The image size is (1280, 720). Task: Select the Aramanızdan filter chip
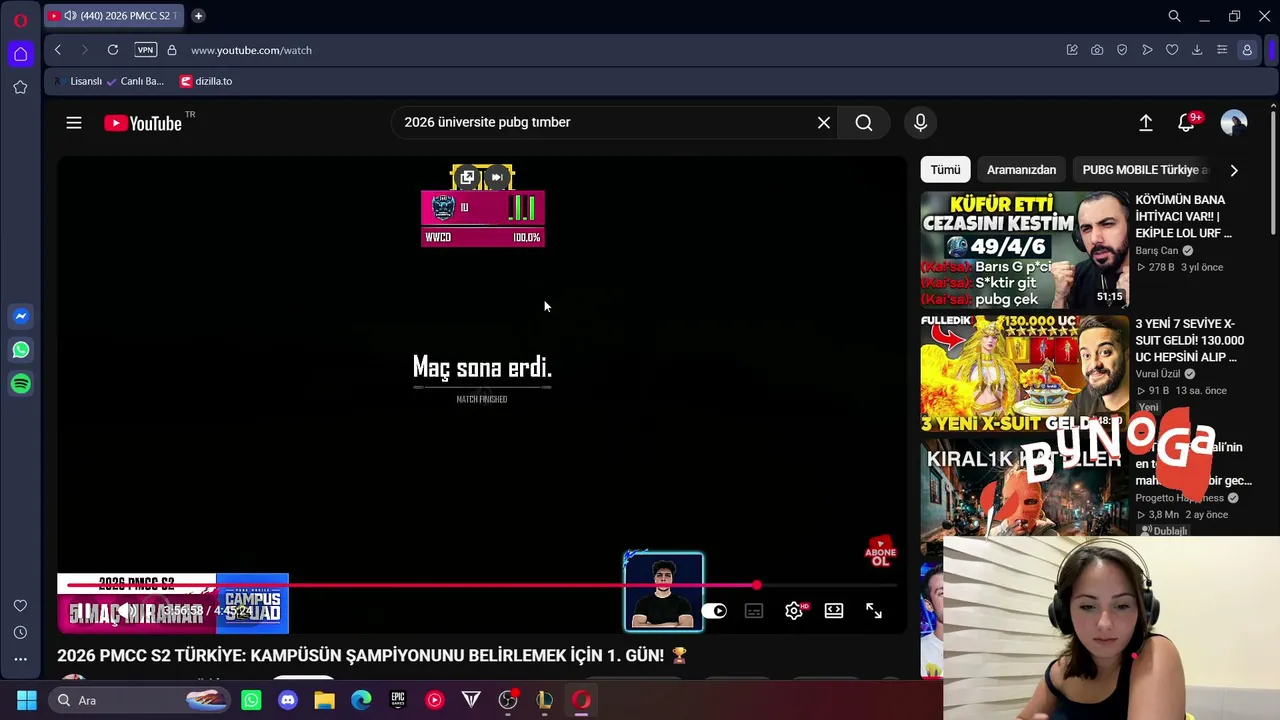click(x=1021, y=170)
